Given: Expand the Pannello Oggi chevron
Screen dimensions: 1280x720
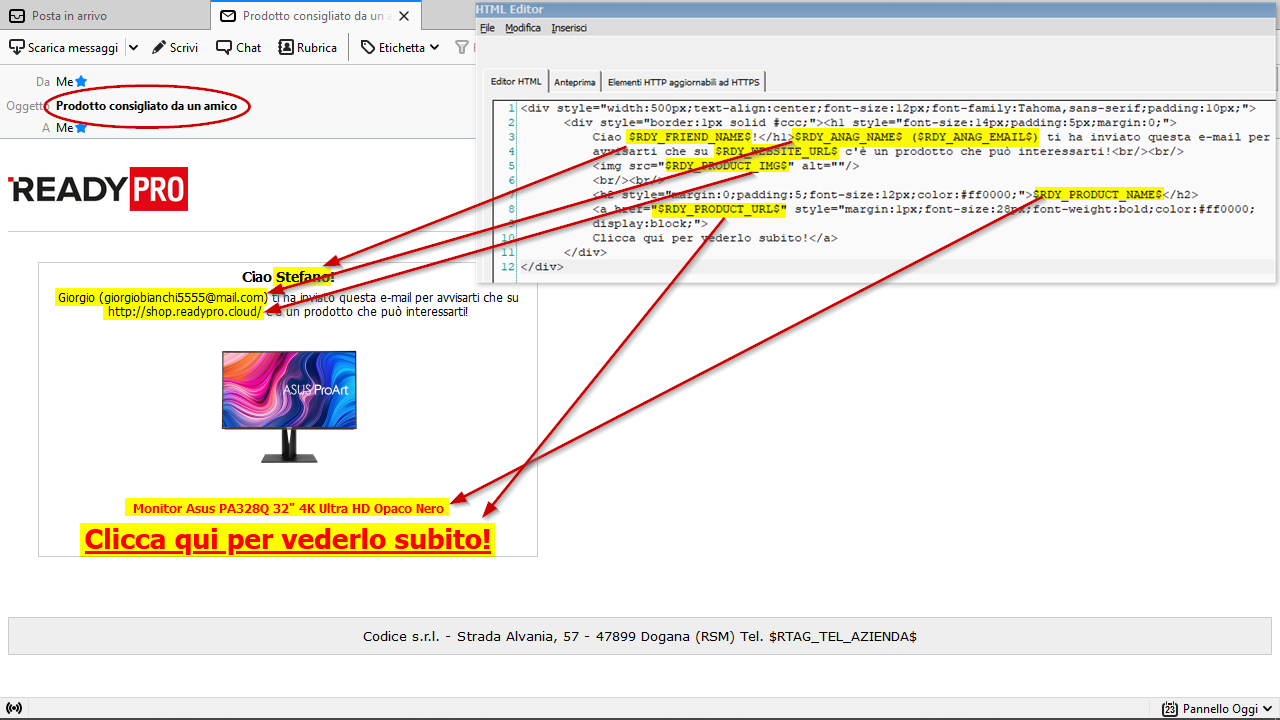Looking at the screenshot, I should coord(1267,709).
